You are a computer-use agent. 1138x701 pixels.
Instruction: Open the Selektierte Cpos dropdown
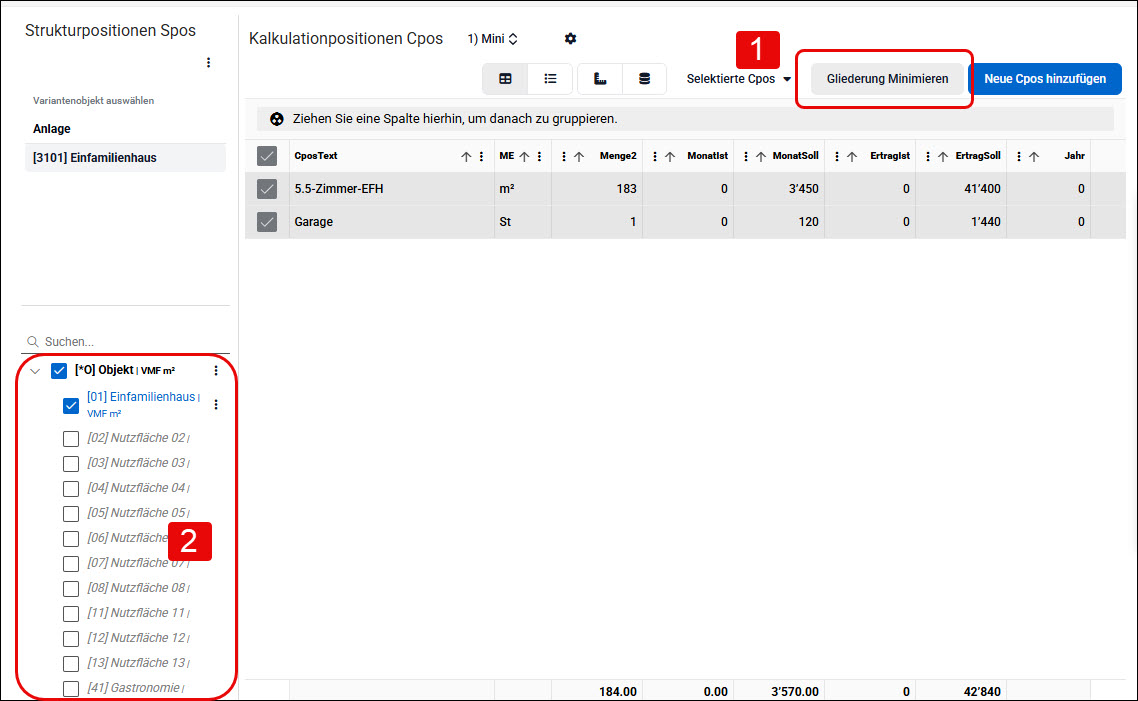click(x=738, y=78)
